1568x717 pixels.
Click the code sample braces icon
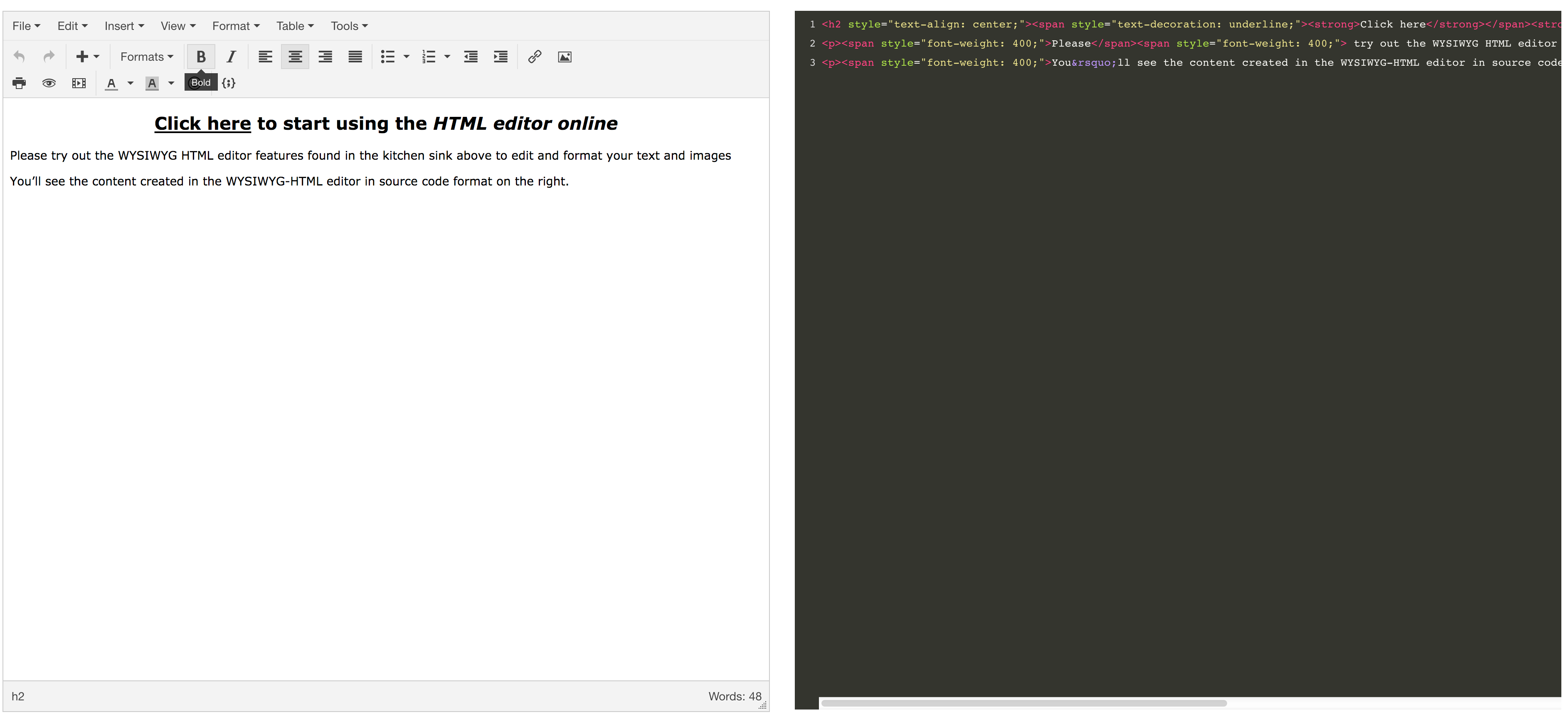tap(228, 83)
